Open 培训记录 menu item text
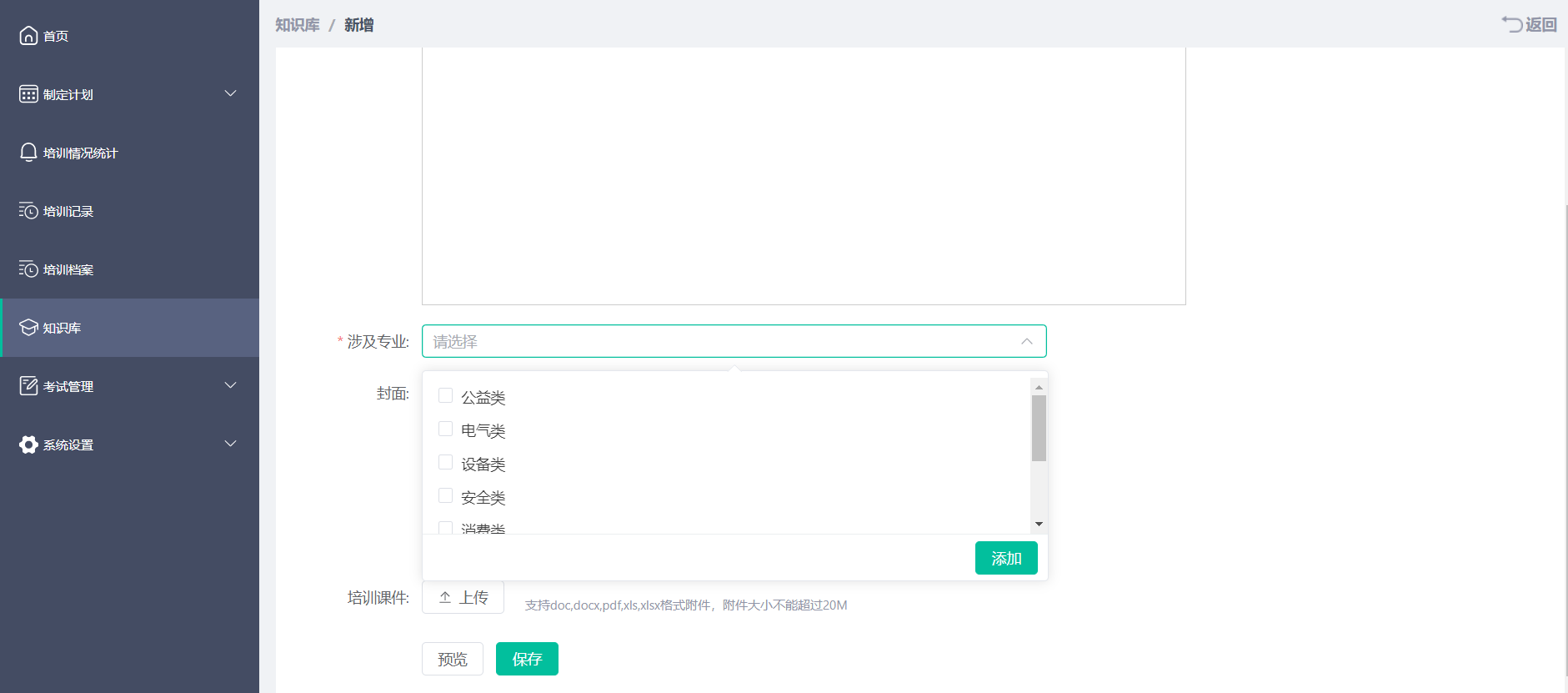This screenshot has height=693, width=1568. (x=68, y=212)
